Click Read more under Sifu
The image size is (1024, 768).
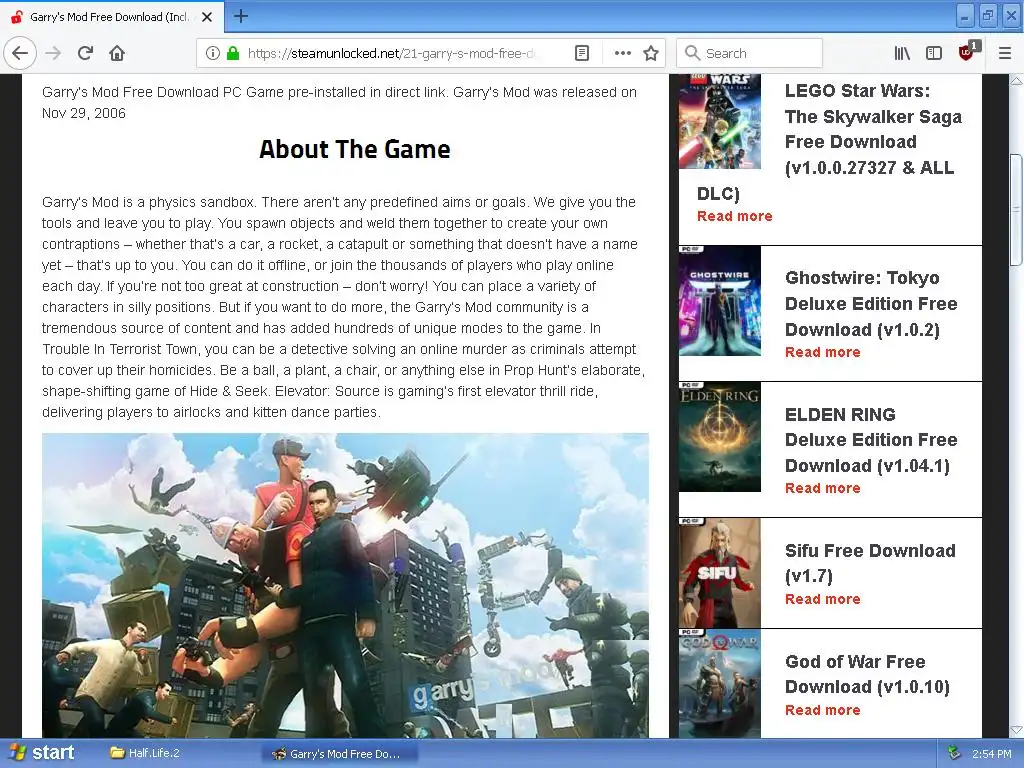pyautogui.click(x=822, y=599)
